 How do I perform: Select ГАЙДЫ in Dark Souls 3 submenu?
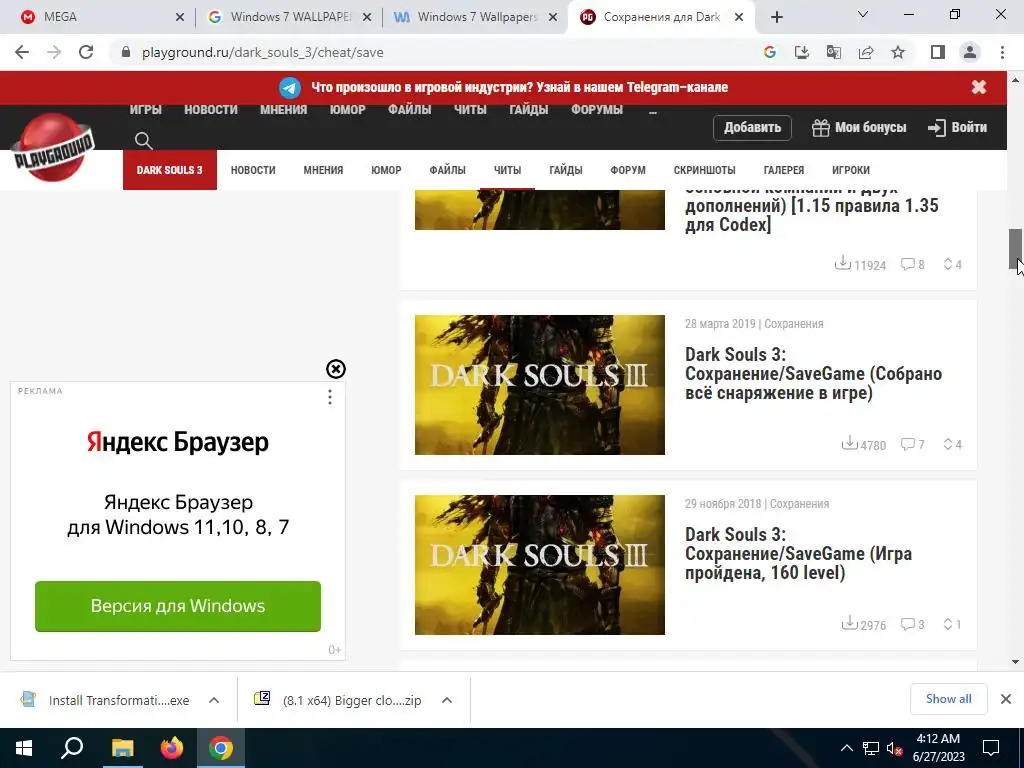pyautogui.click(x=566, y=170)
